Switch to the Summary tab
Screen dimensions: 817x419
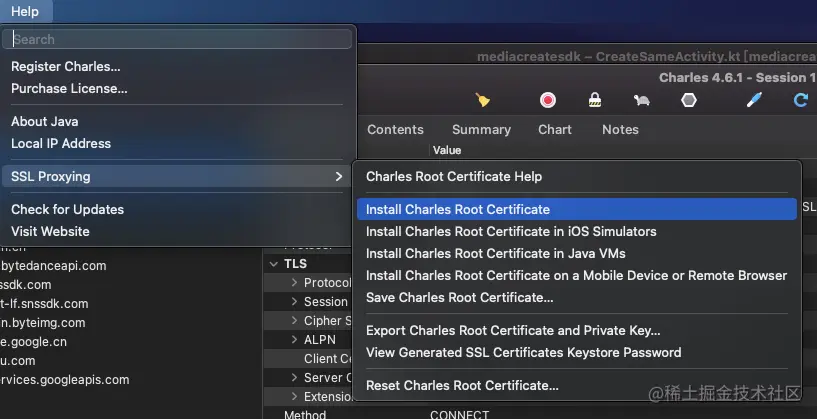pos(481,130)
